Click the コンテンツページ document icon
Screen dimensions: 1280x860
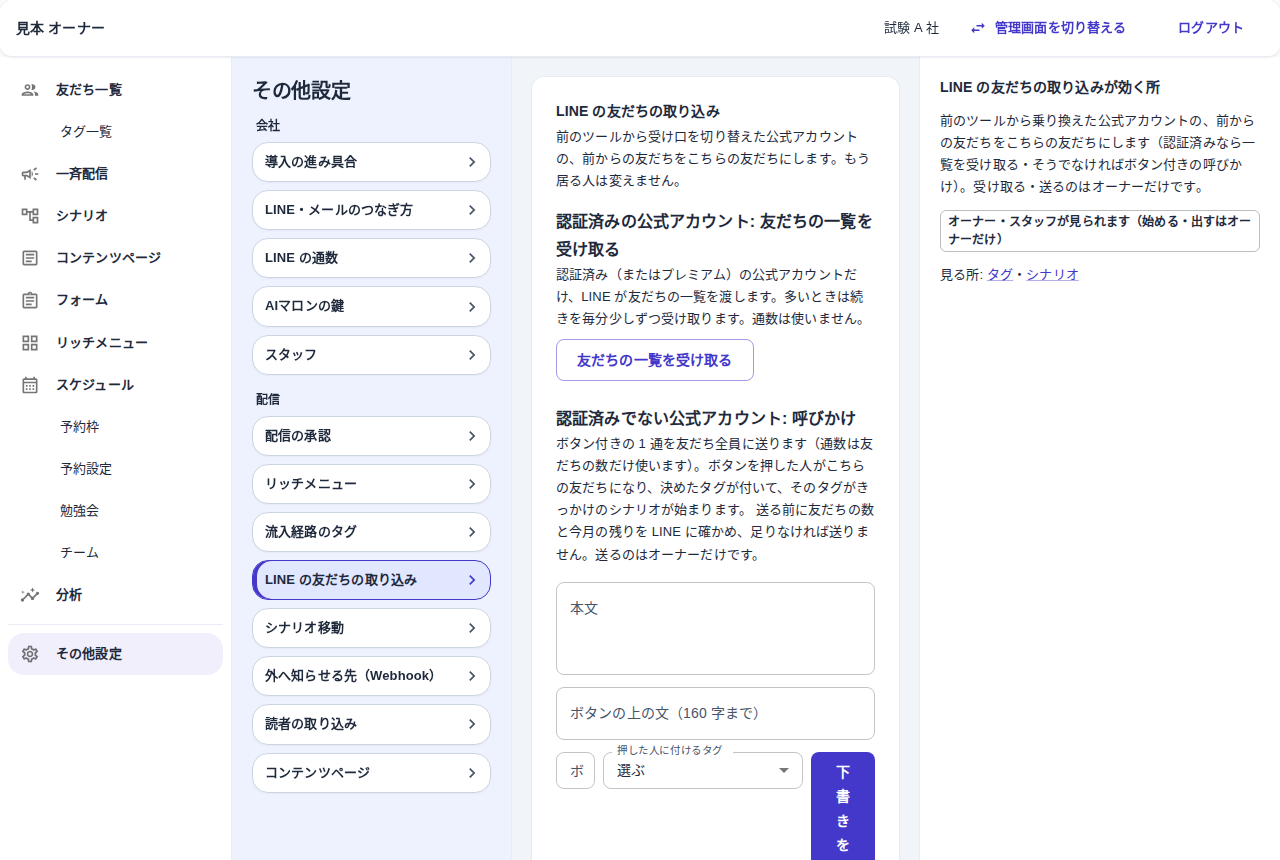(x=30, y=258)
